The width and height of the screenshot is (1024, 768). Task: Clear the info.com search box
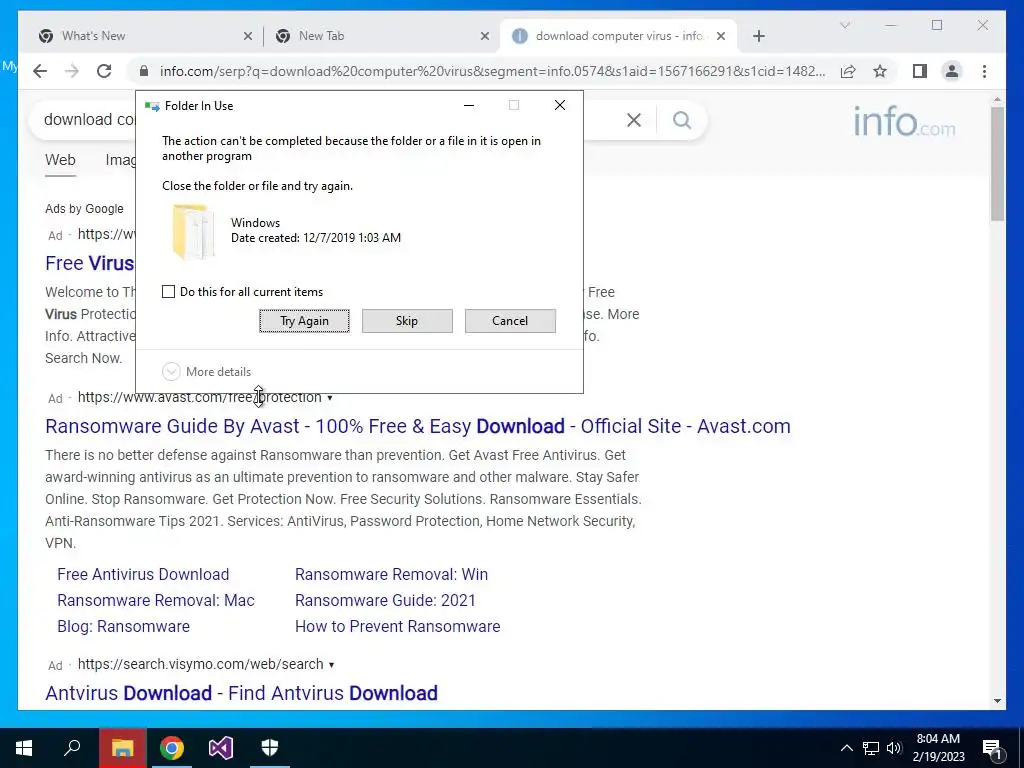(633, 120)
